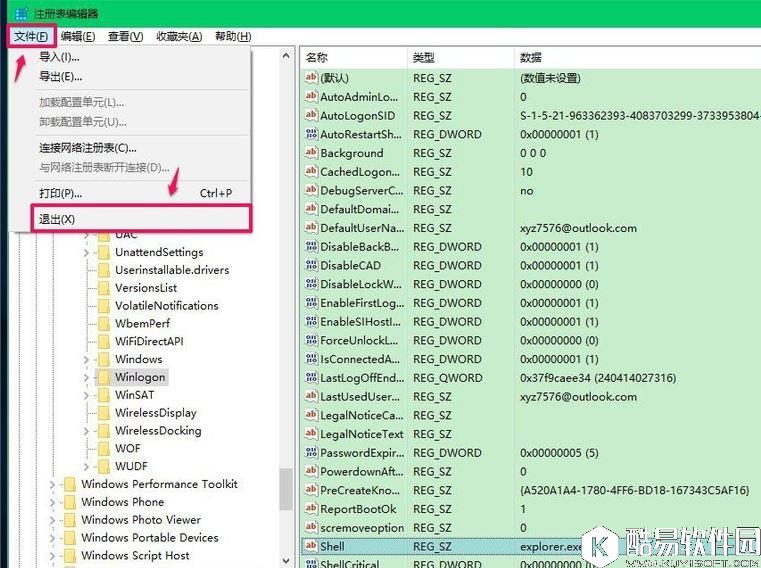Viewport: 761px width, 568px height.
Task: Click the VersionsList folder icon
Action: click(103, 288)
